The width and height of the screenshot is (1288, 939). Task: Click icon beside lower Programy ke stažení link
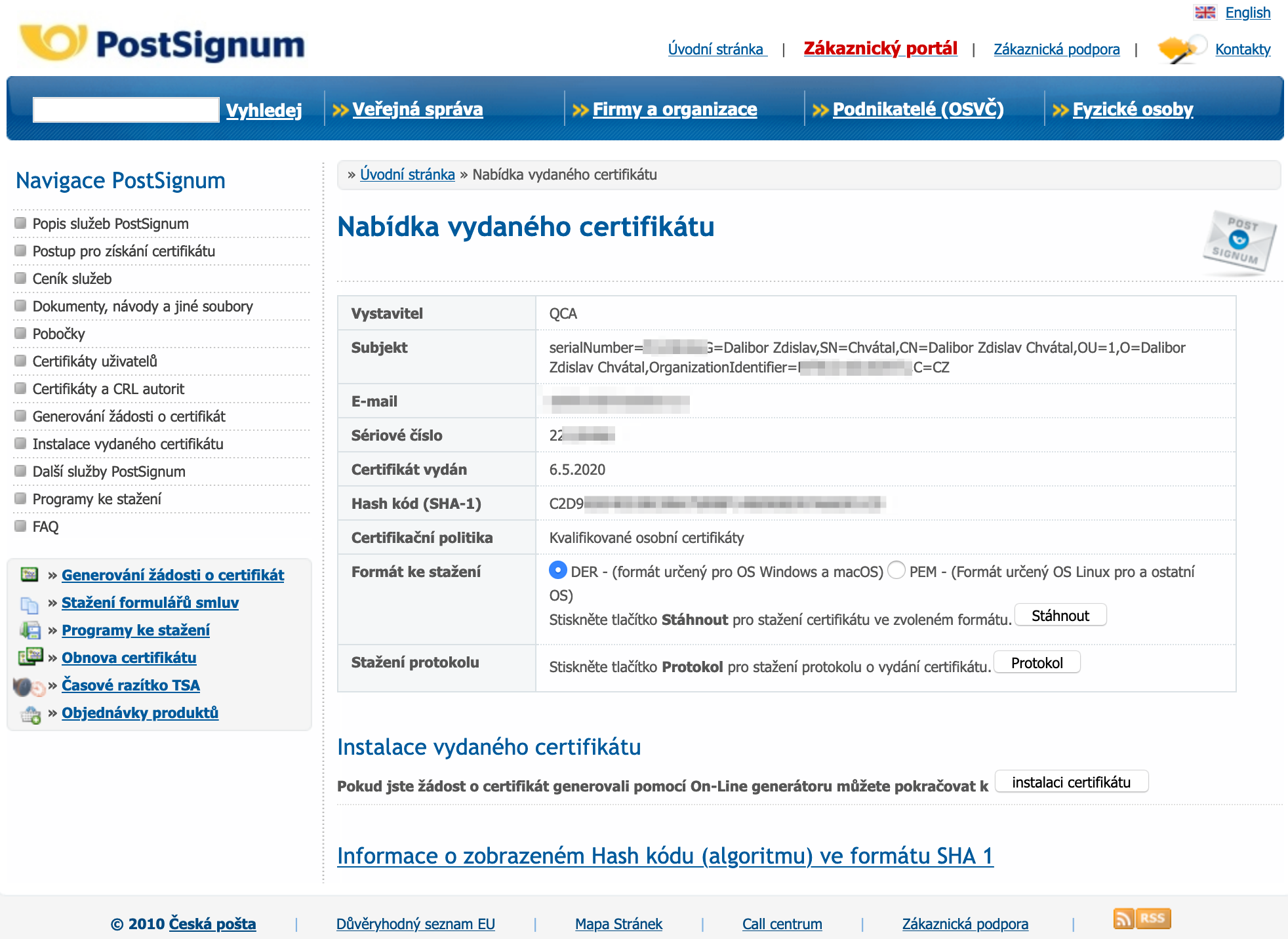30,630
